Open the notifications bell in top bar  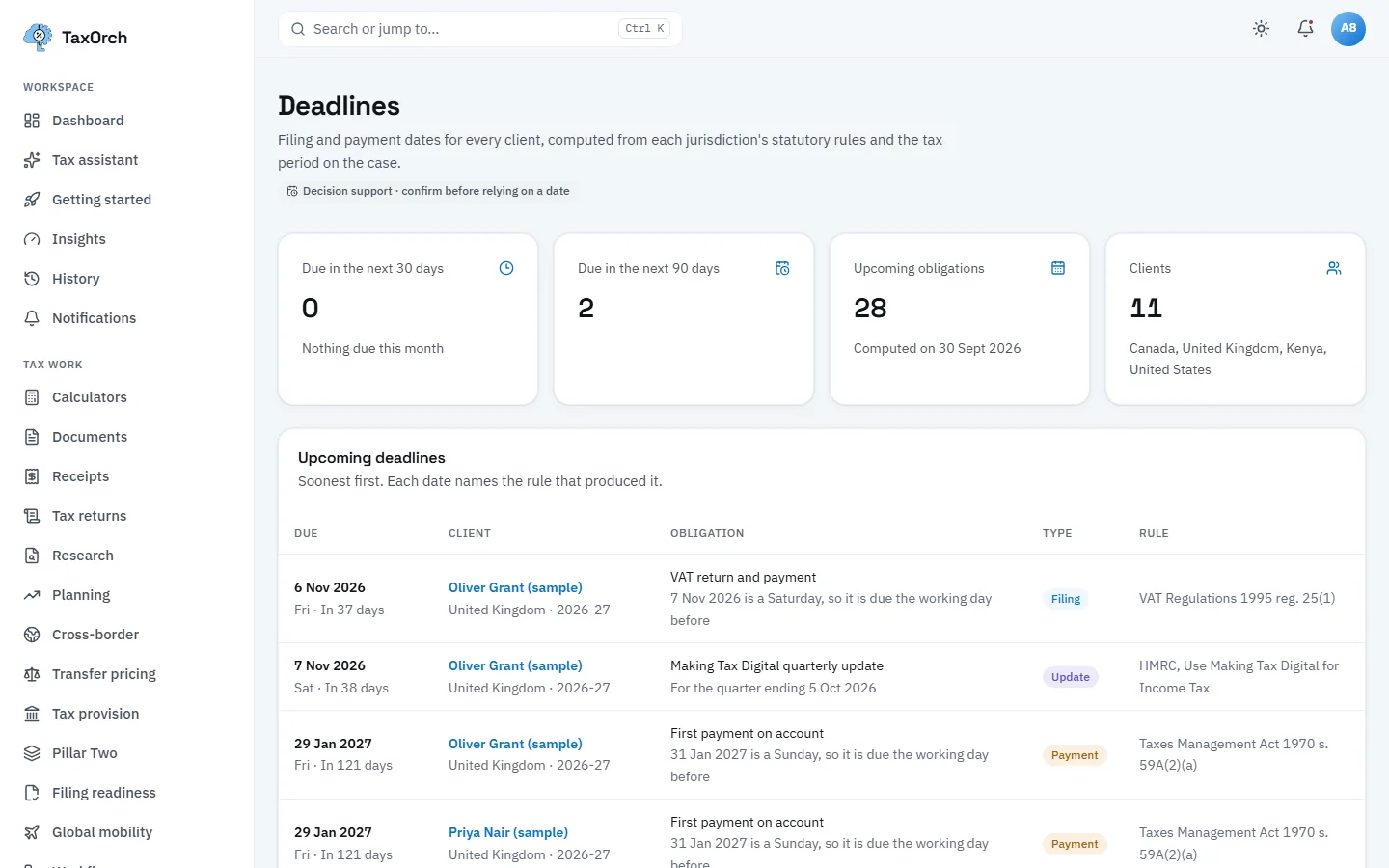[1305, 29]
